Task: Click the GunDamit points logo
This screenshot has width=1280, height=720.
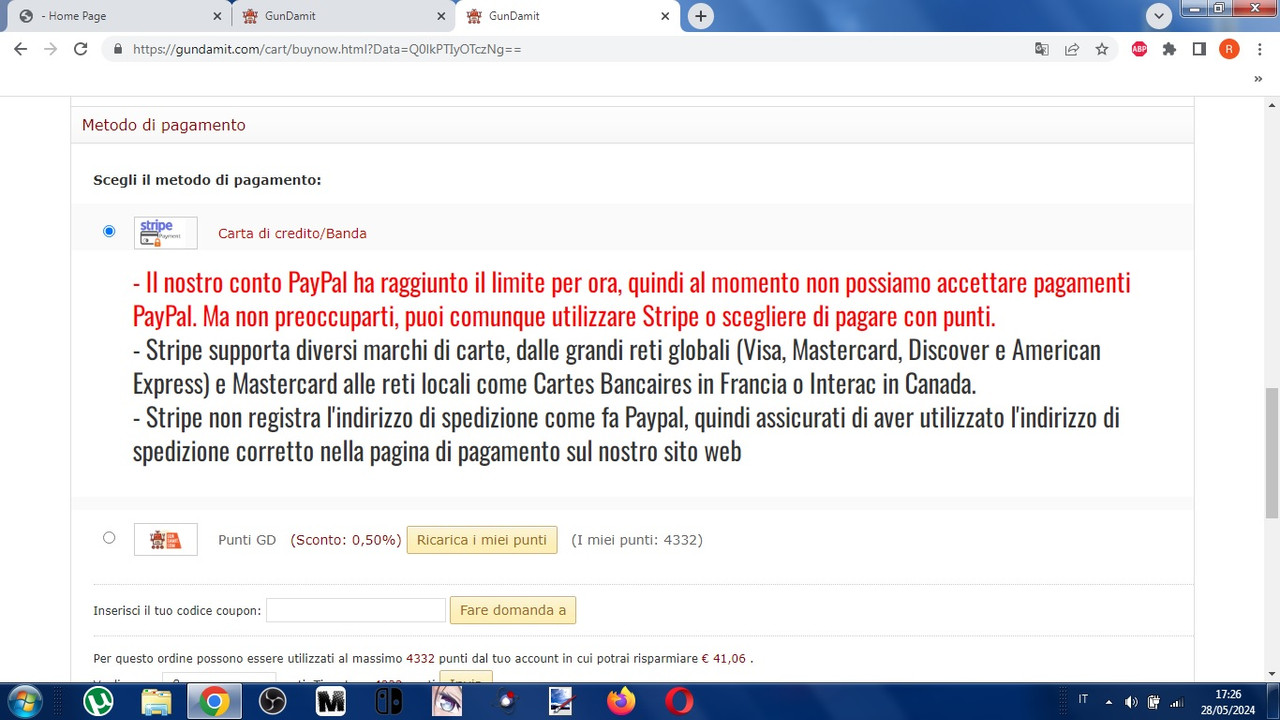Action: (x=166, y=540)
